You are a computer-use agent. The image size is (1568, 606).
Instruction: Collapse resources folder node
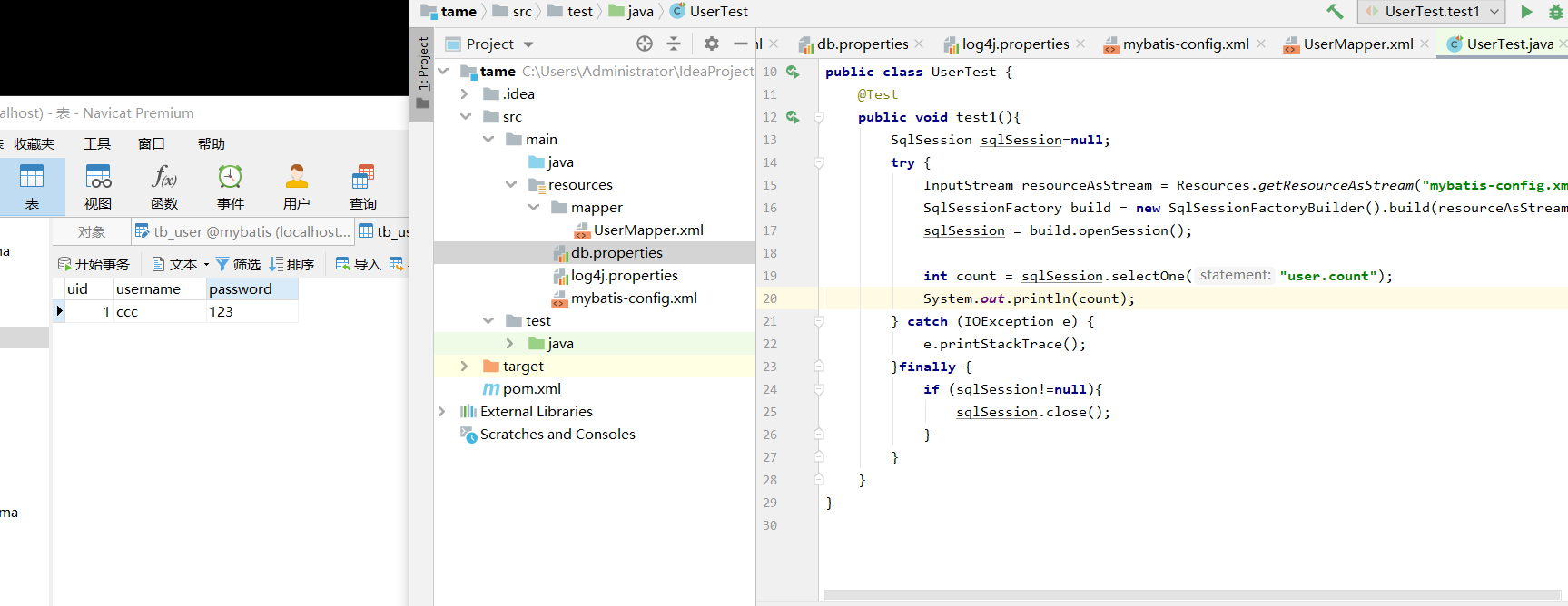(511, 184)
